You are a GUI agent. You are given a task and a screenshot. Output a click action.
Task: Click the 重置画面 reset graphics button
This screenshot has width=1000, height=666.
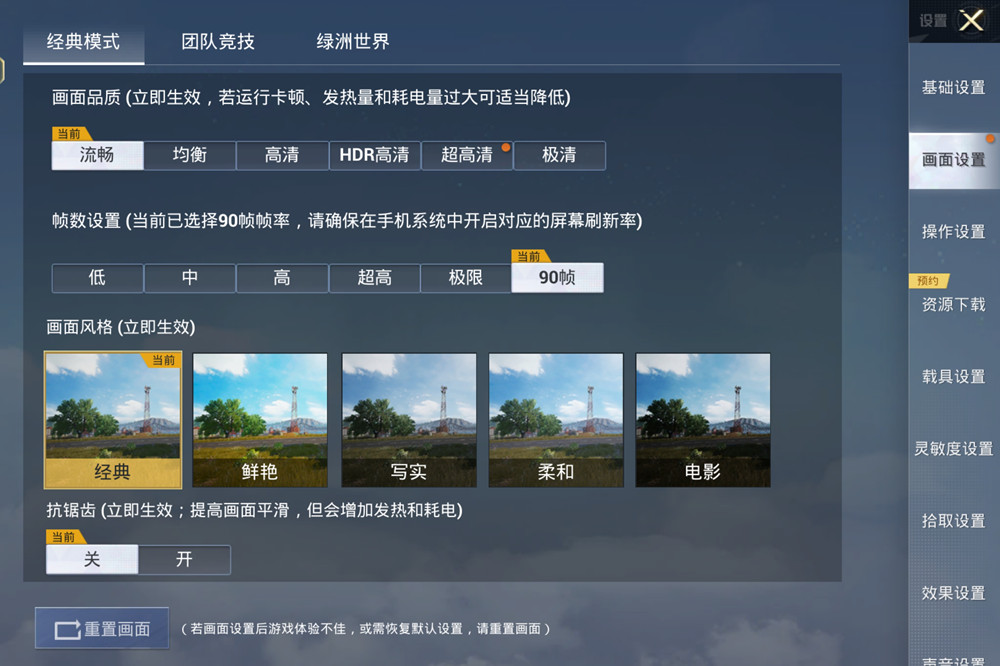click(102, 628)
